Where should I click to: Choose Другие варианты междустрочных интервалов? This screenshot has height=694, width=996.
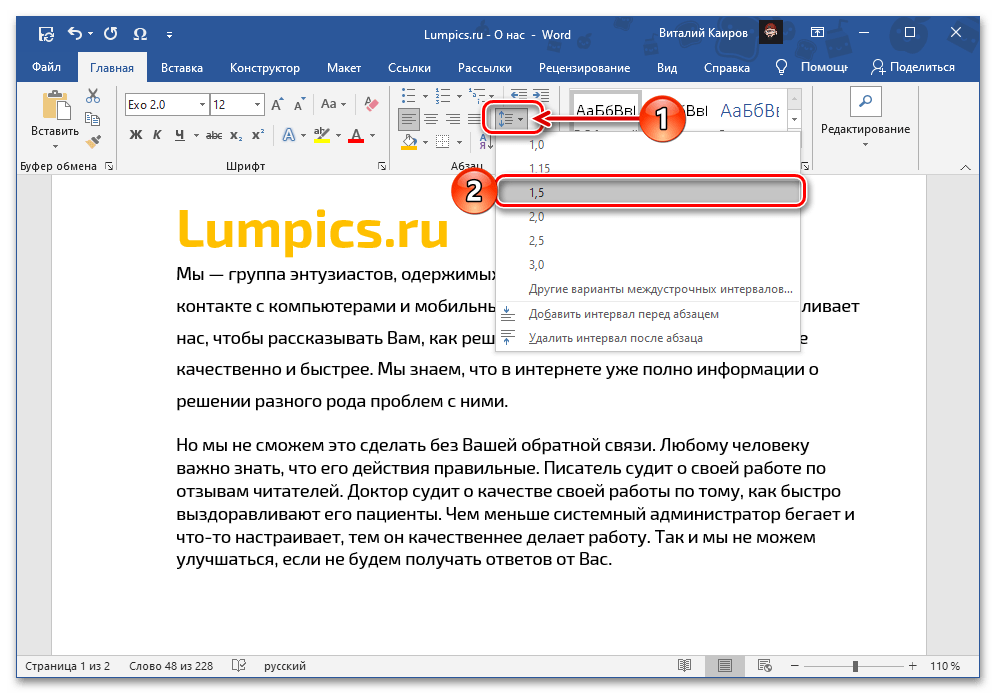660,289
